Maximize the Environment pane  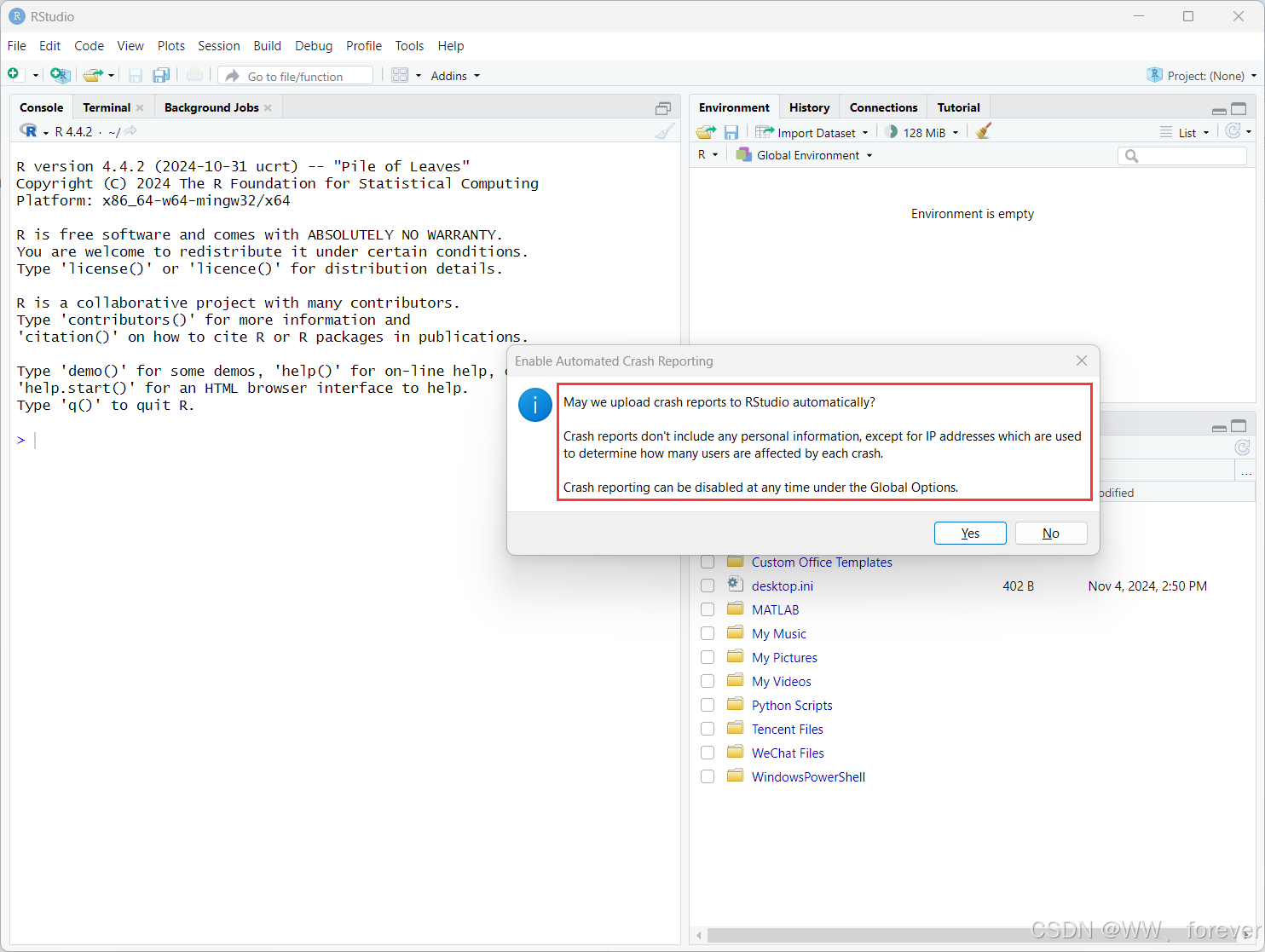coord(1239,109)
